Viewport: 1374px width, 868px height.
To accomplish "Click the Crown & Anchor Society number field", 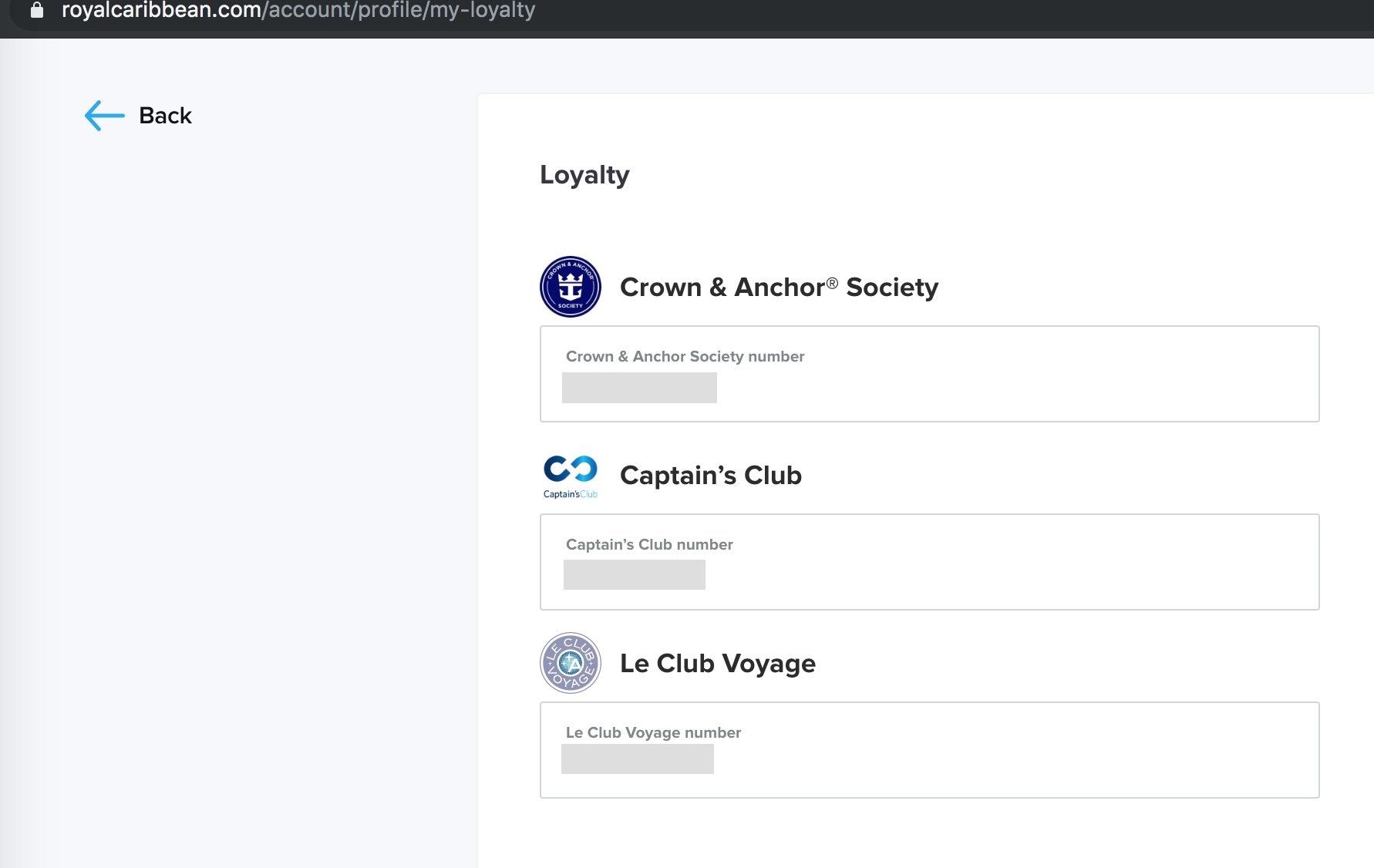I will pos(930,374).
